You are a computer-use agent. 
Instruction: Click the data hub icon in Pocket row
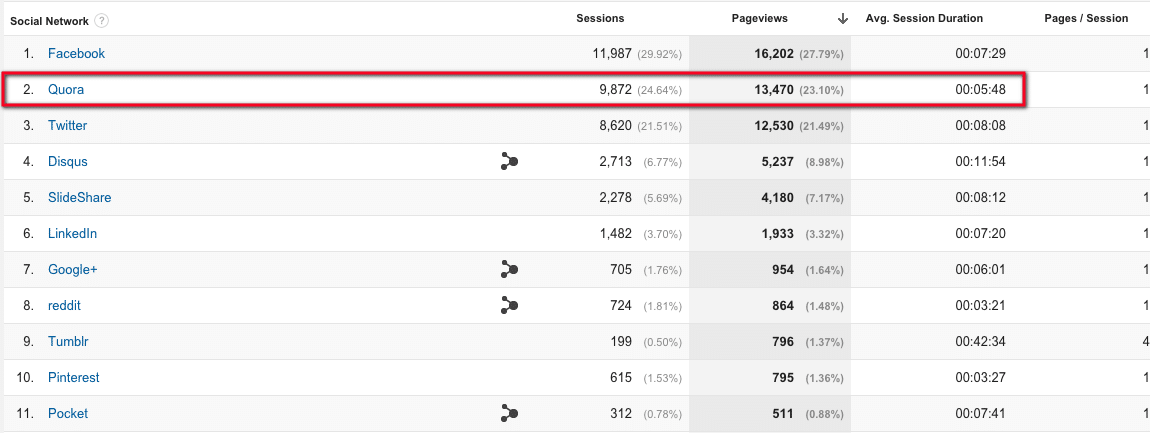pyautogui.click(x=509, y=413)
